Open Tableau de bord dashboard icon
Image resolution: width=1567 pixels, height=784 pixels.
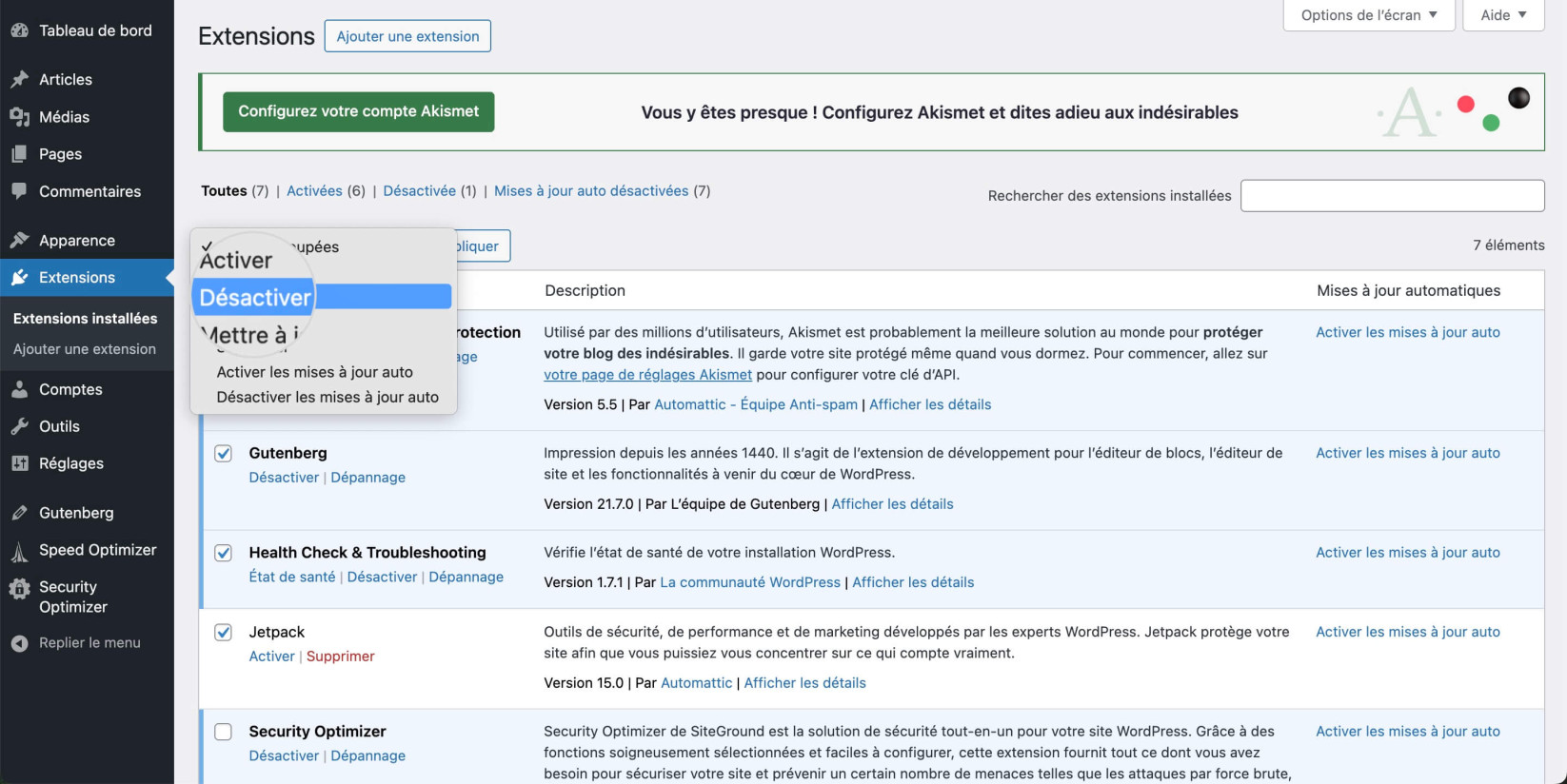(19, 30)
